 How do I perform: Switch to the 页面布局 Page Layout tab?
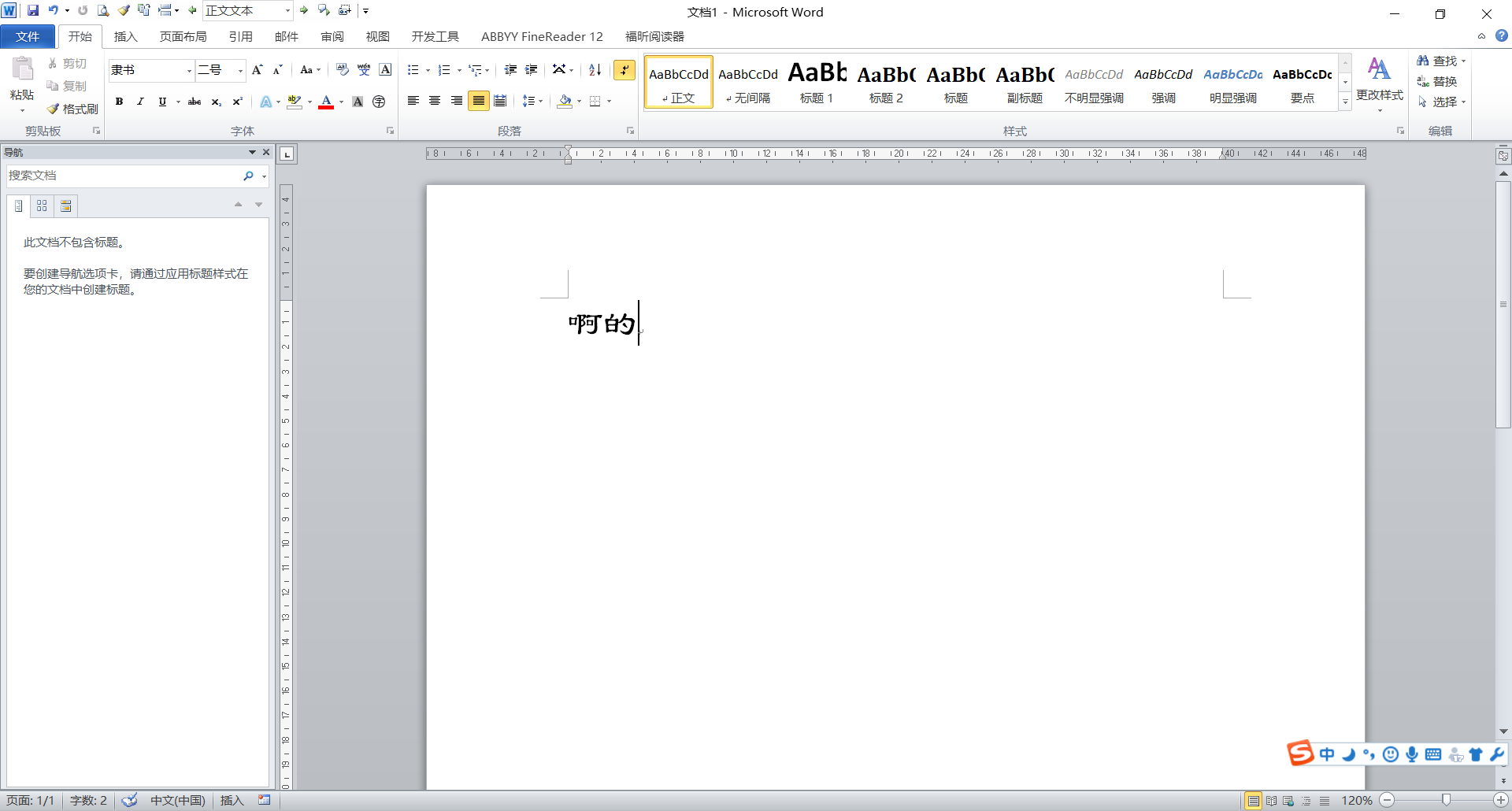(183, 36)
